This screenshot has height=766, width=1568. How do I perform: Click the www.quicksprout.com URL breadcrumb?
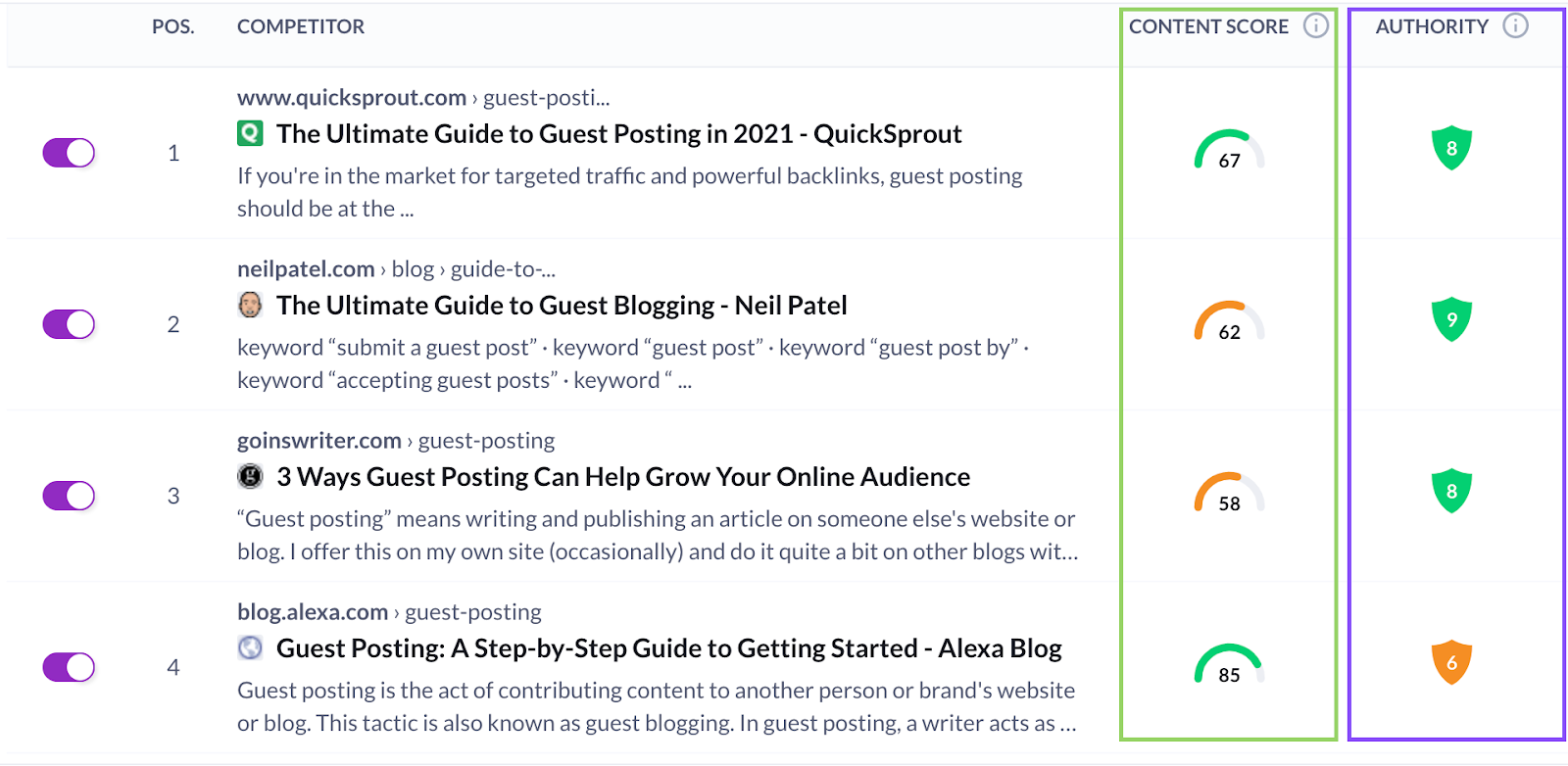(423, 98)
